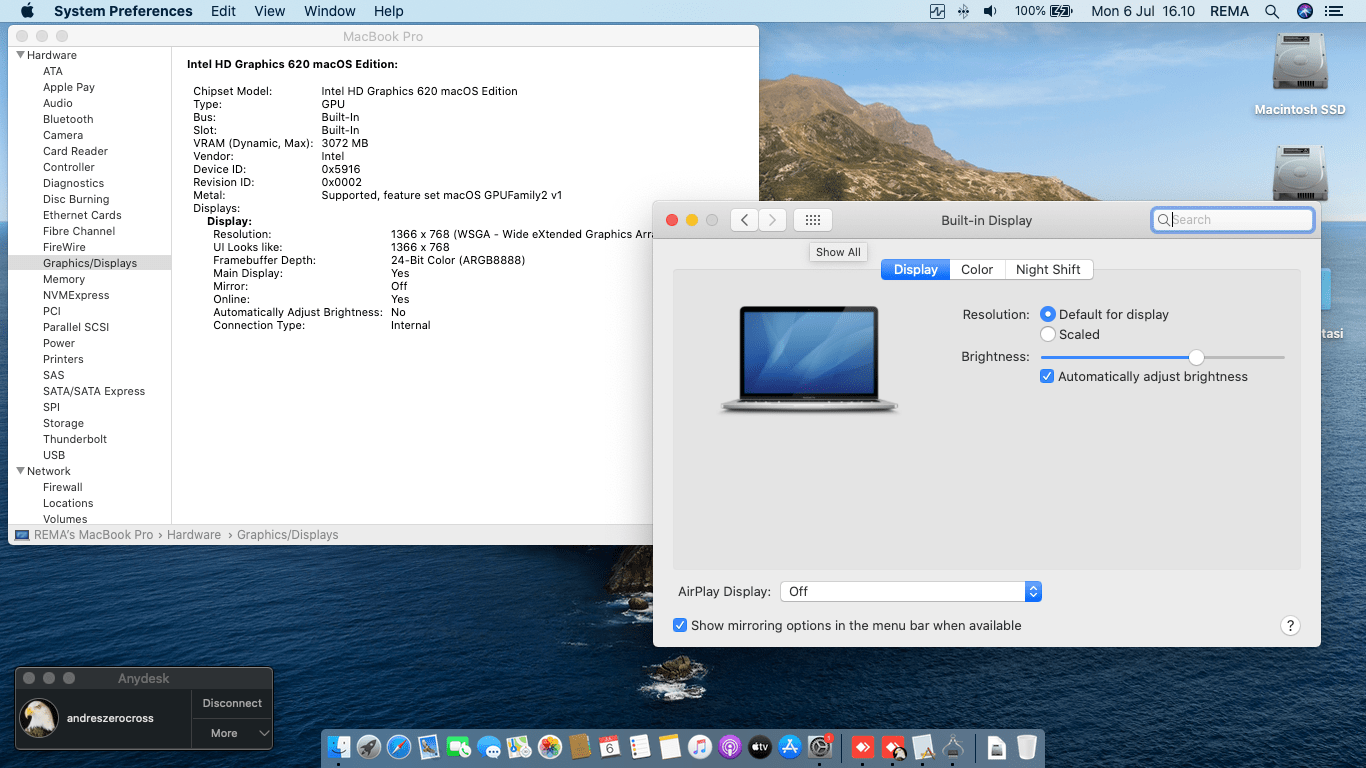Select Graphics/Displays in the hardware sidebar
The height and width of the screenshot is (768, 1366).
(x=89, y=263)
